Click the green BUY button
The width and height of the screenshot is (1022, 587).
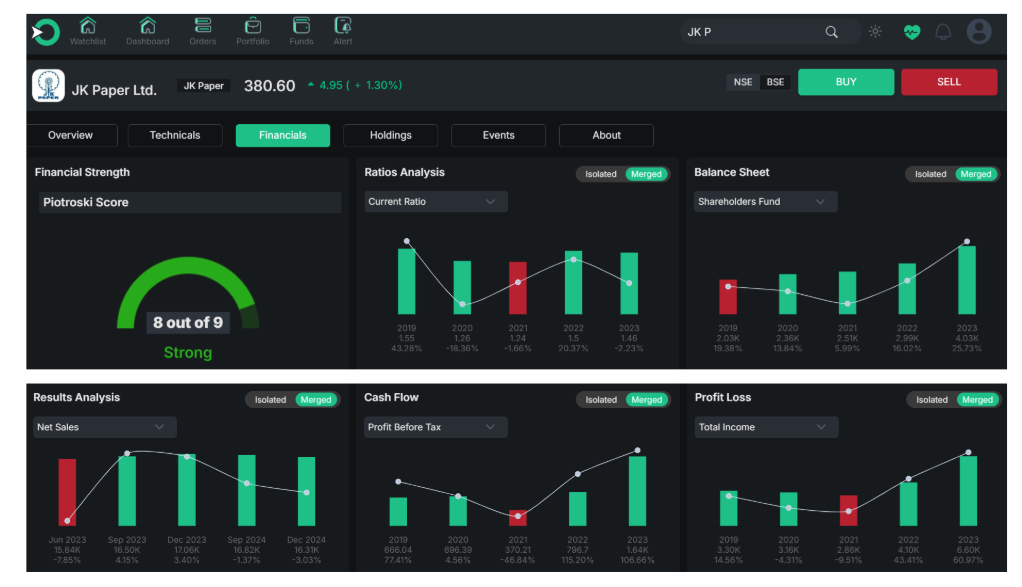coord(846,82)
